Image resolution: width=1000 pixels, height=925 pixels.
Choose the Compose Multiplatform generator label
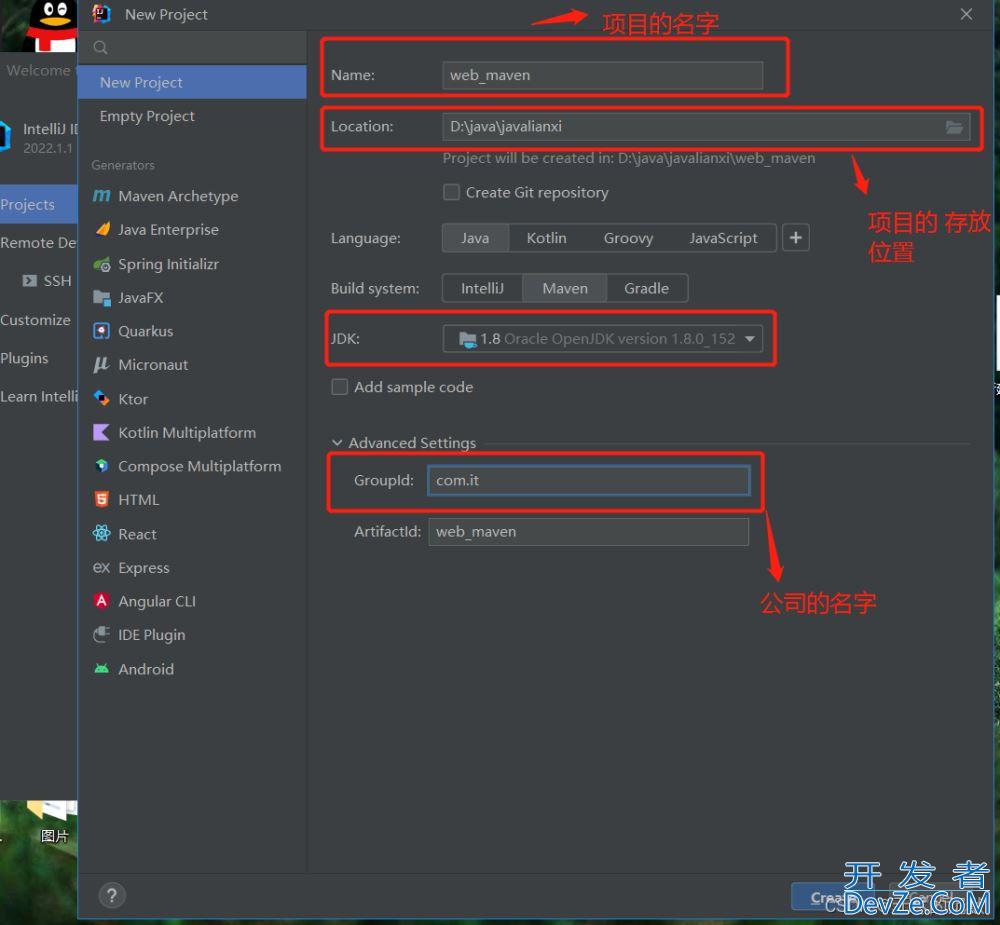(x=200, y=466)
